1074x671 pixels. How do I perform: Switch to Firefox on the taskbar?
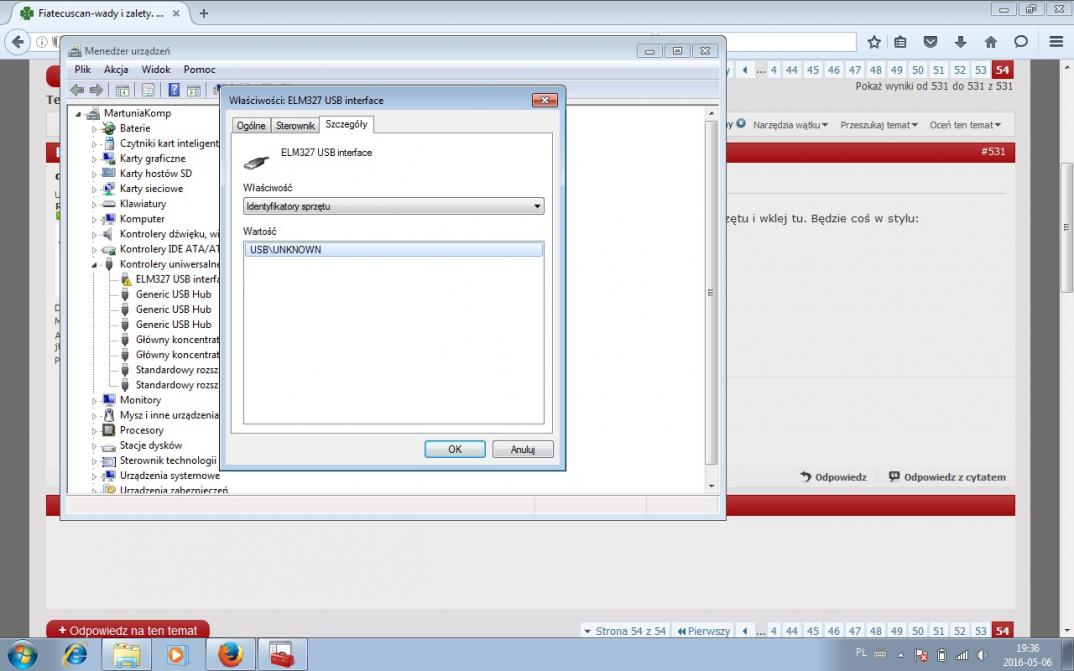(x=231, y=655)
